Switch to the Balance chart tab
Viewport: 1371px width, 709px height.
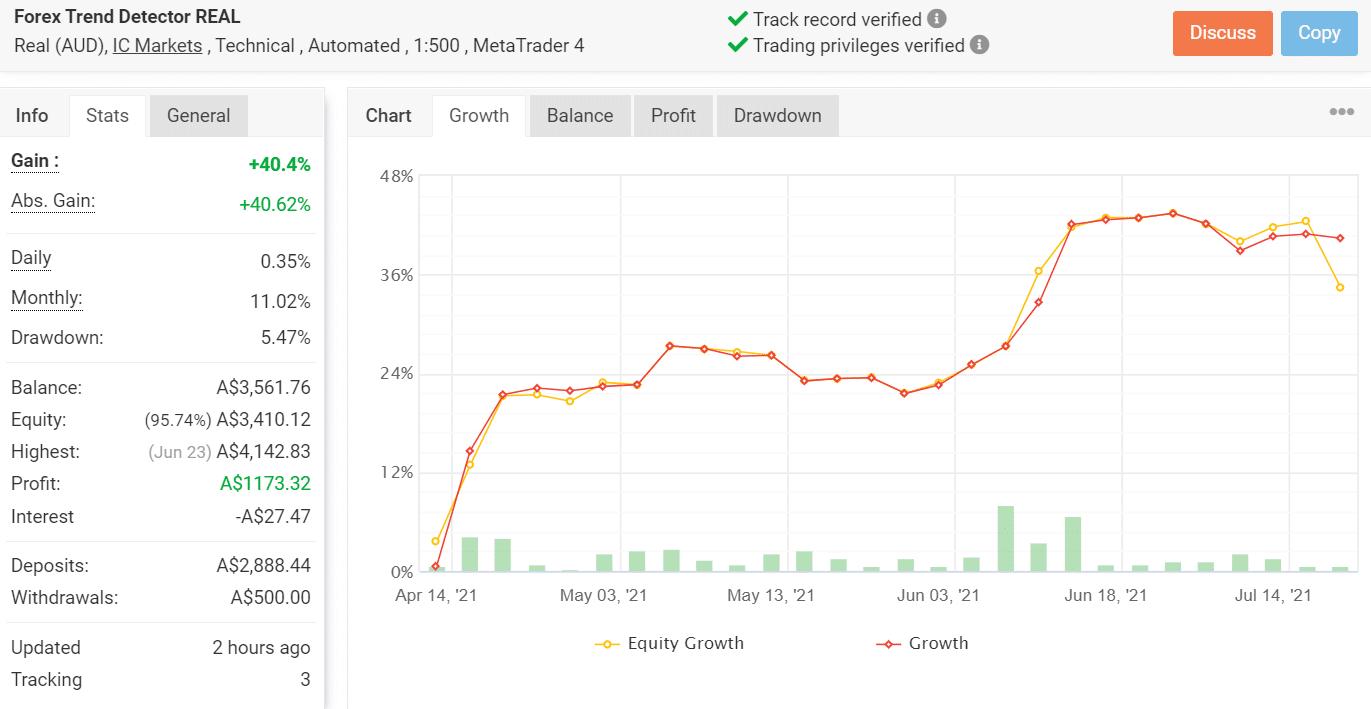coord(579,115)
